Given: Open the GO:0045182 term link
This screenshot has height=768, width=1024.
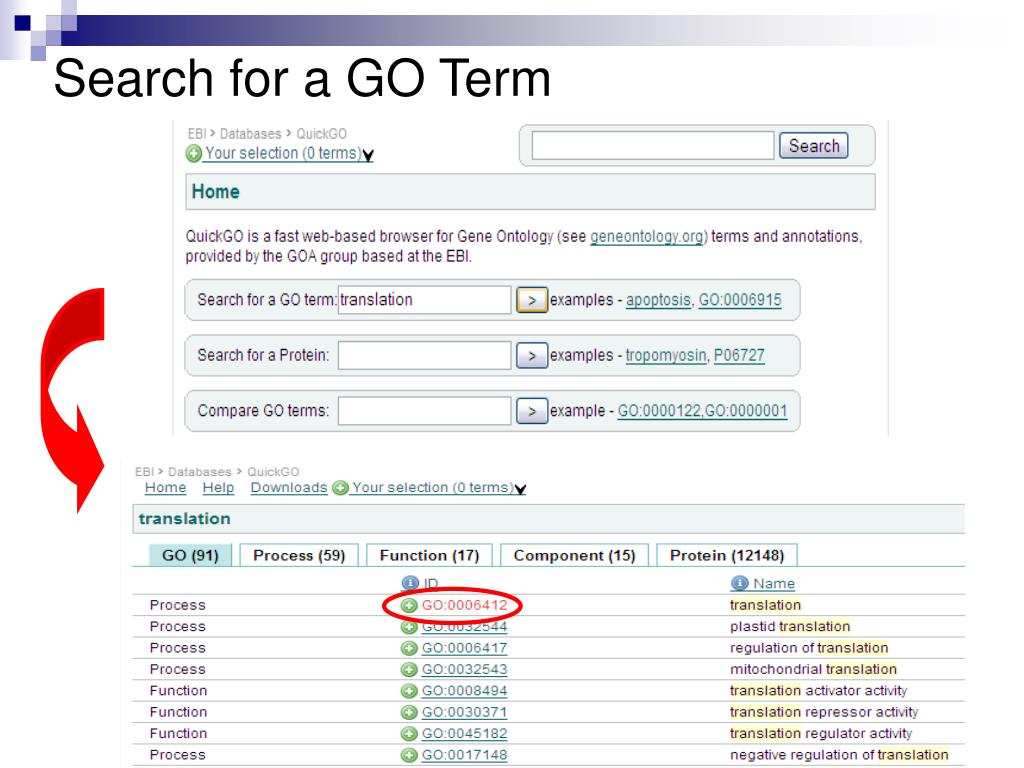Looking at the screenshot, I should tap(464, 734).
